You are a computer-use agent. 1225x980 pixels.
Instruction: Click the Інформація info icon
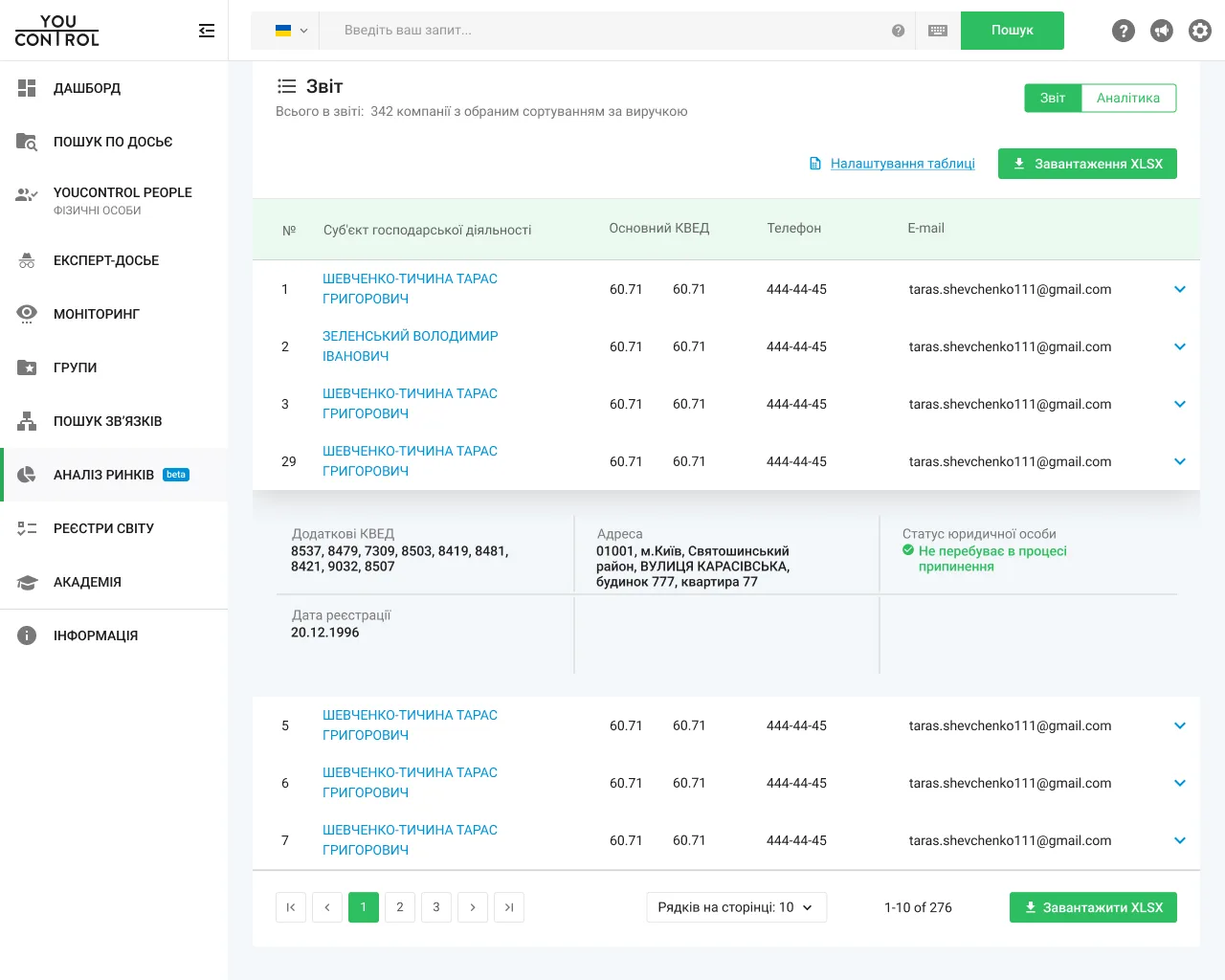27,635
